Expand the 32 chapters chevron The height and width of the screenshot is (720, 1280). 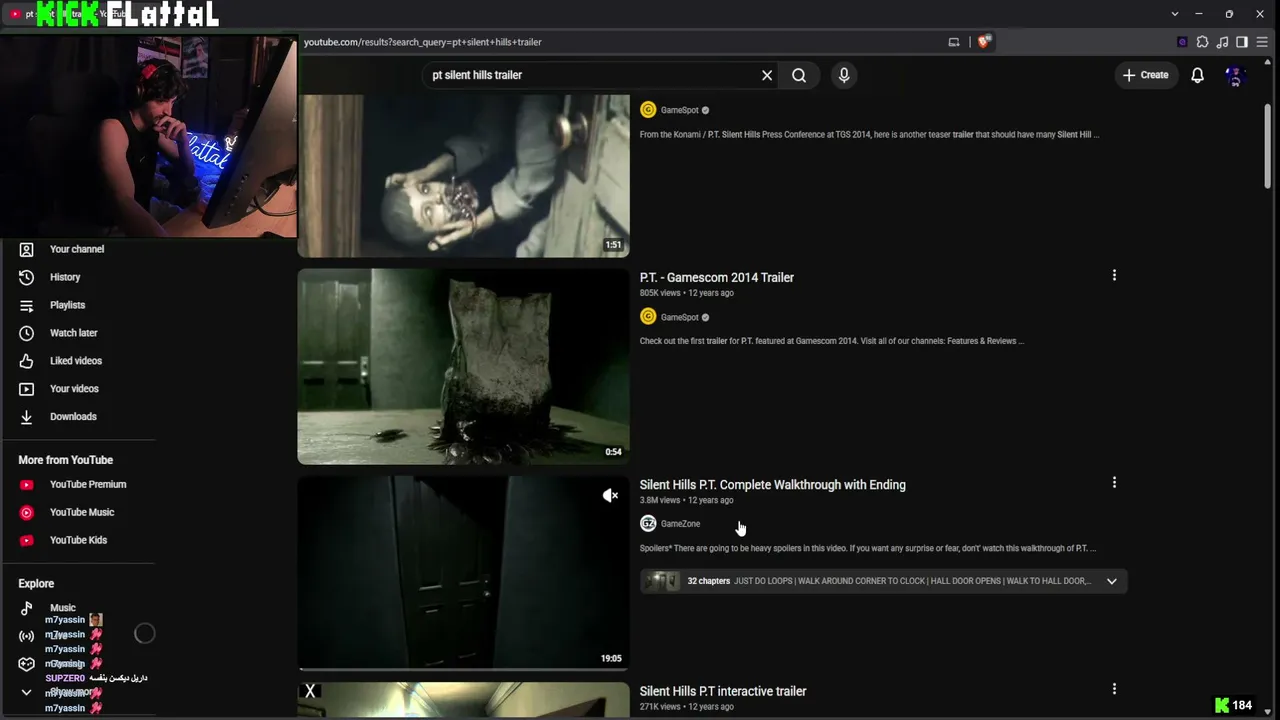(1111, 581)
